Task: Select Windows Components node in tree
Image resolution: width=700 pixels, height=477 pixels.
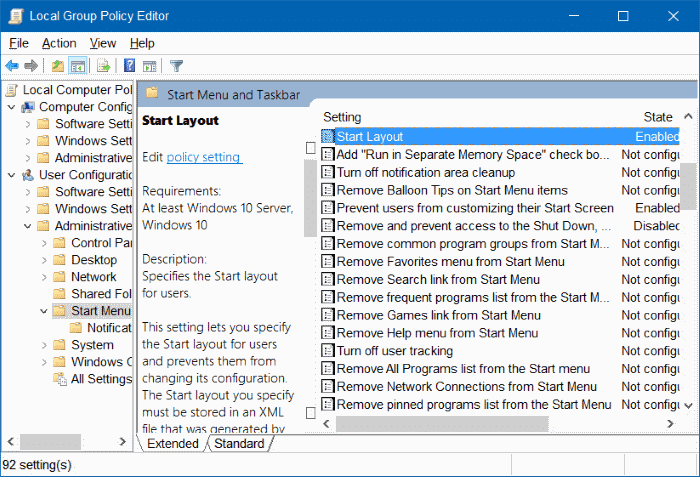Action: [102, 362]
